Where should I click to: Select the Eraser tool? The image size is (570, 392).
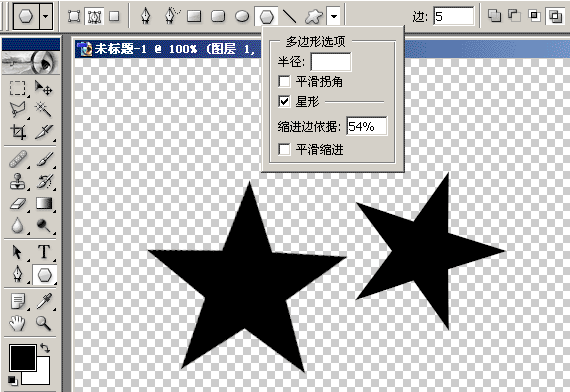tap(17, 204)
